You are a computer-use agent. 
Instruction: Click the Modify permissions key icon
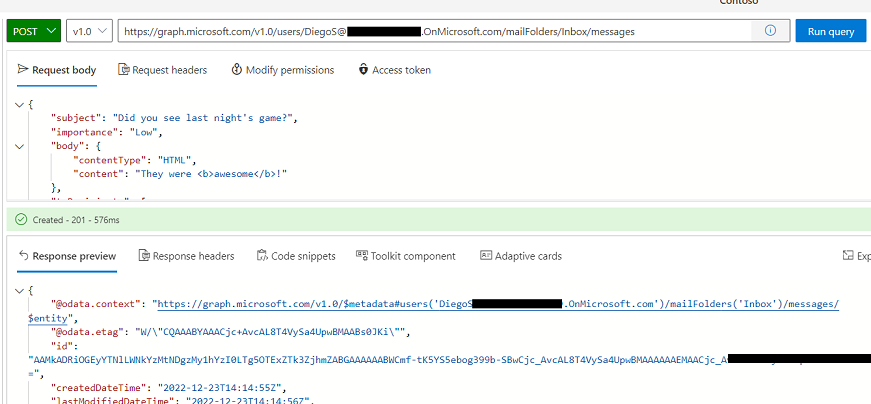click(x=237, y=69)
